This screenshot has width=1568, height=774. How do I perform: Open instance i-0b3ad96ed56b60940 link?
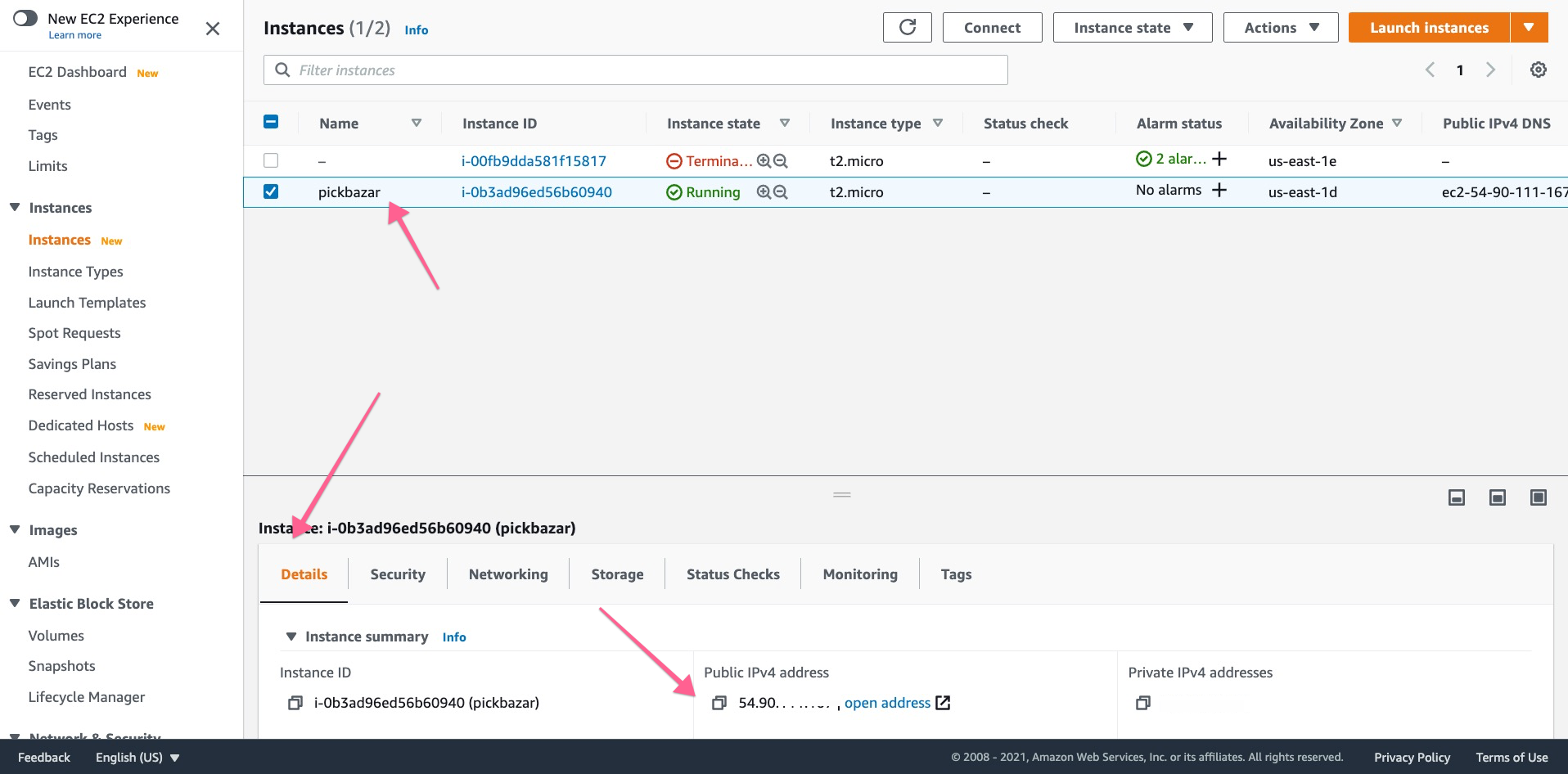coord(536,192)
